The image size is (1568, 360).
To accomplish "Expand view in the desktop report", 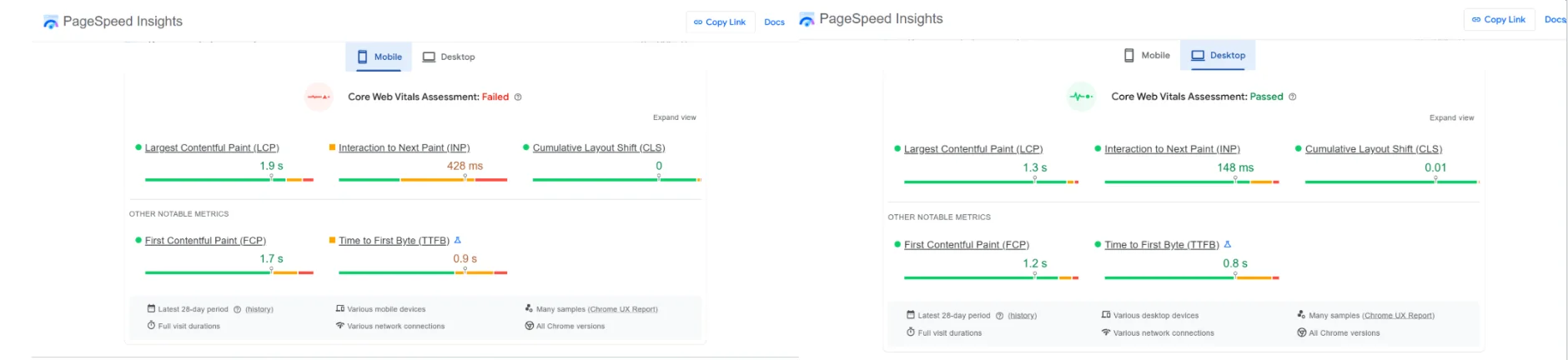I will pos(1451,117).
